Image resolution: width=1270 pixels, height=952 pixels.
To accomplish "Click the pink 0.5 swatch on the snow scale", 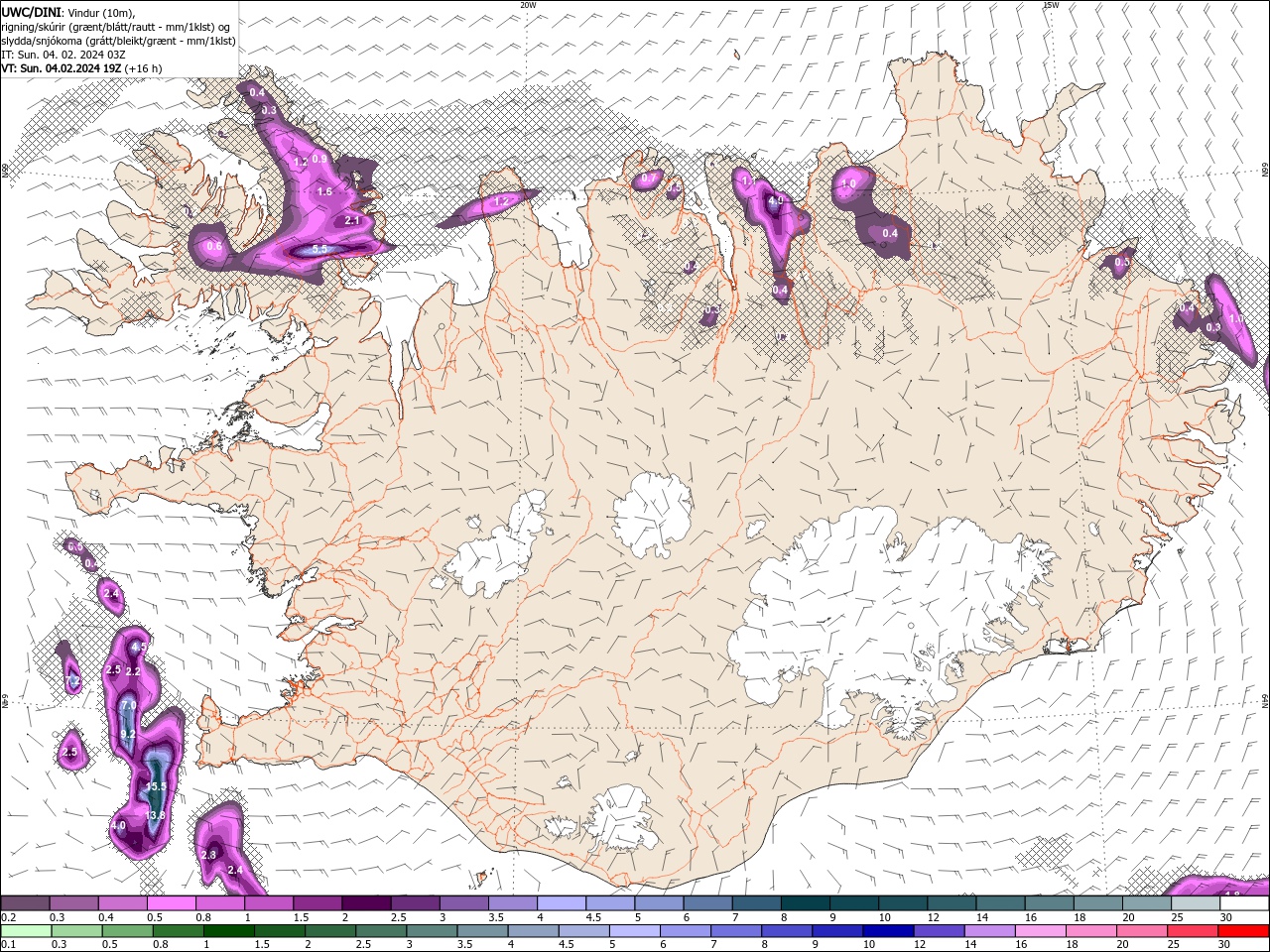I will (171, 903).
